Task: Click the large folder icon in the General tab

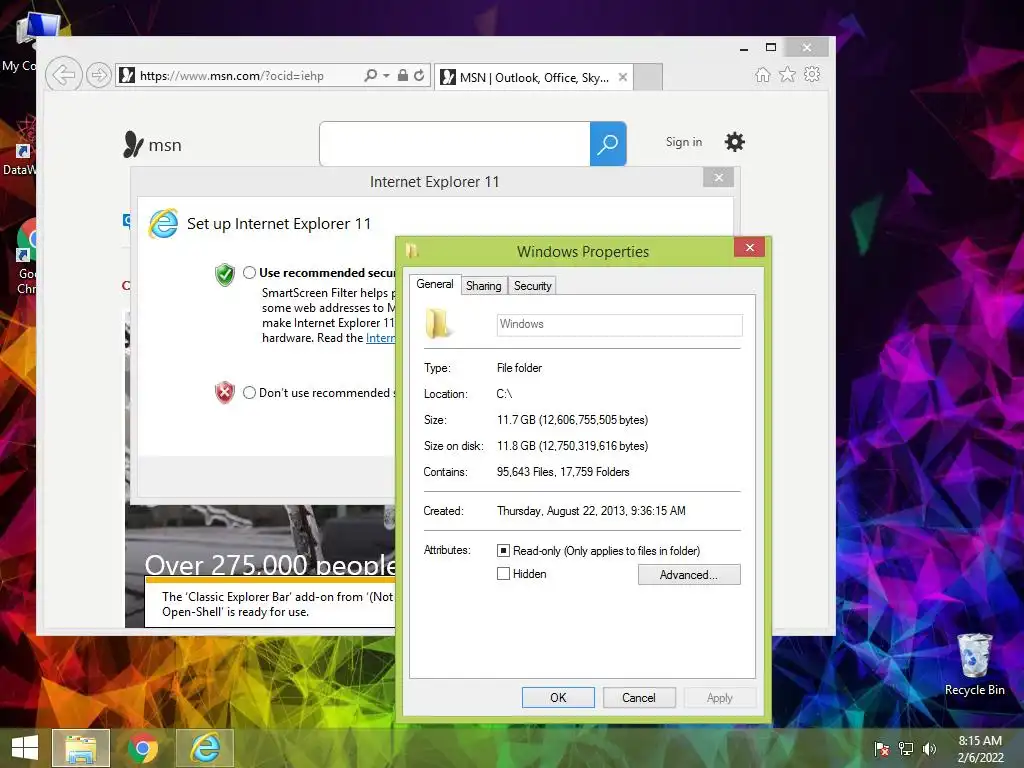Action: click(438, 324)
